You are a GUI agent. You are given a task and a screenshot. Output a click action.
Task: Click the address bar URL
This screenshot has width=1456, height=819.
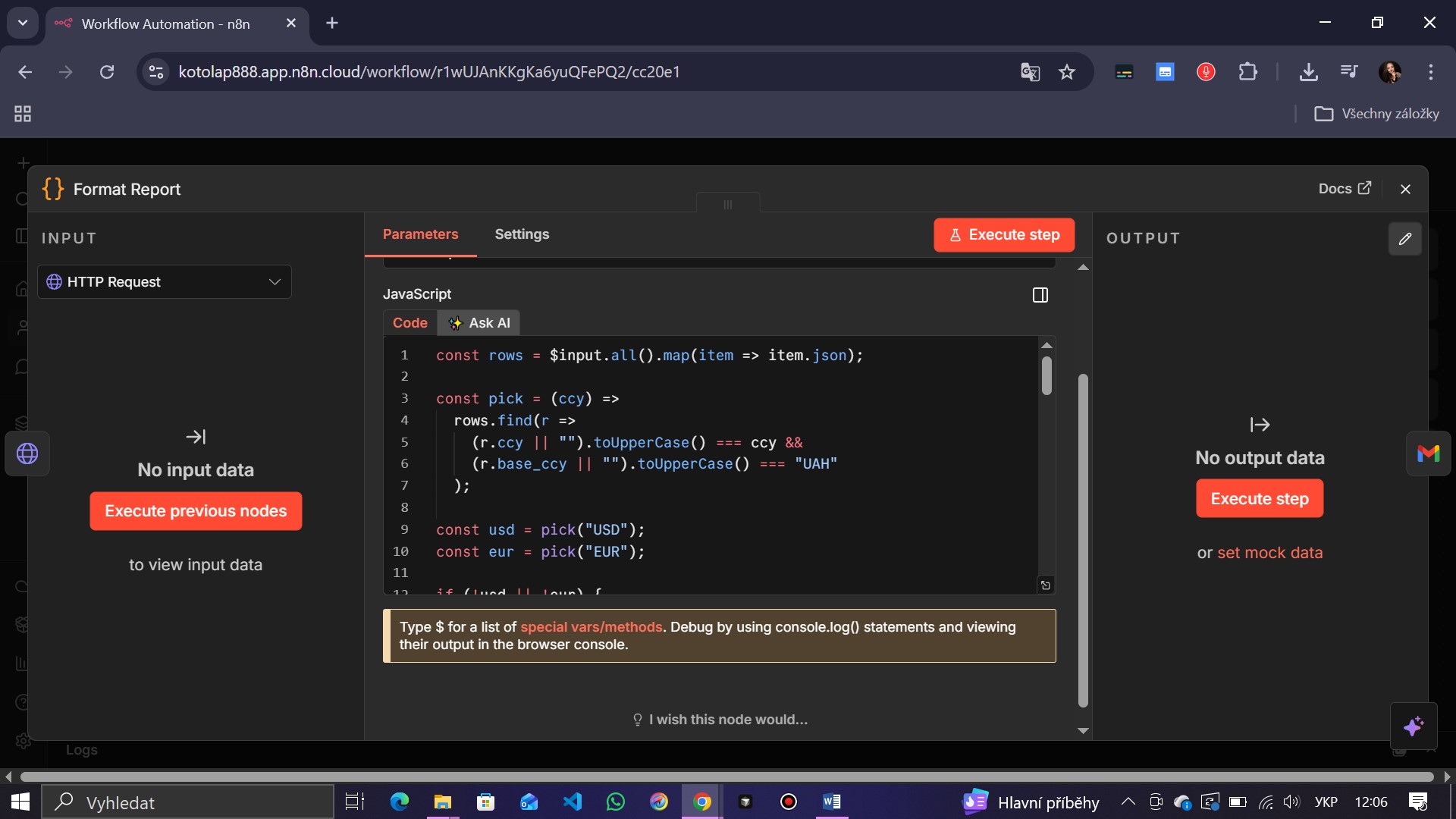point(429,72)
